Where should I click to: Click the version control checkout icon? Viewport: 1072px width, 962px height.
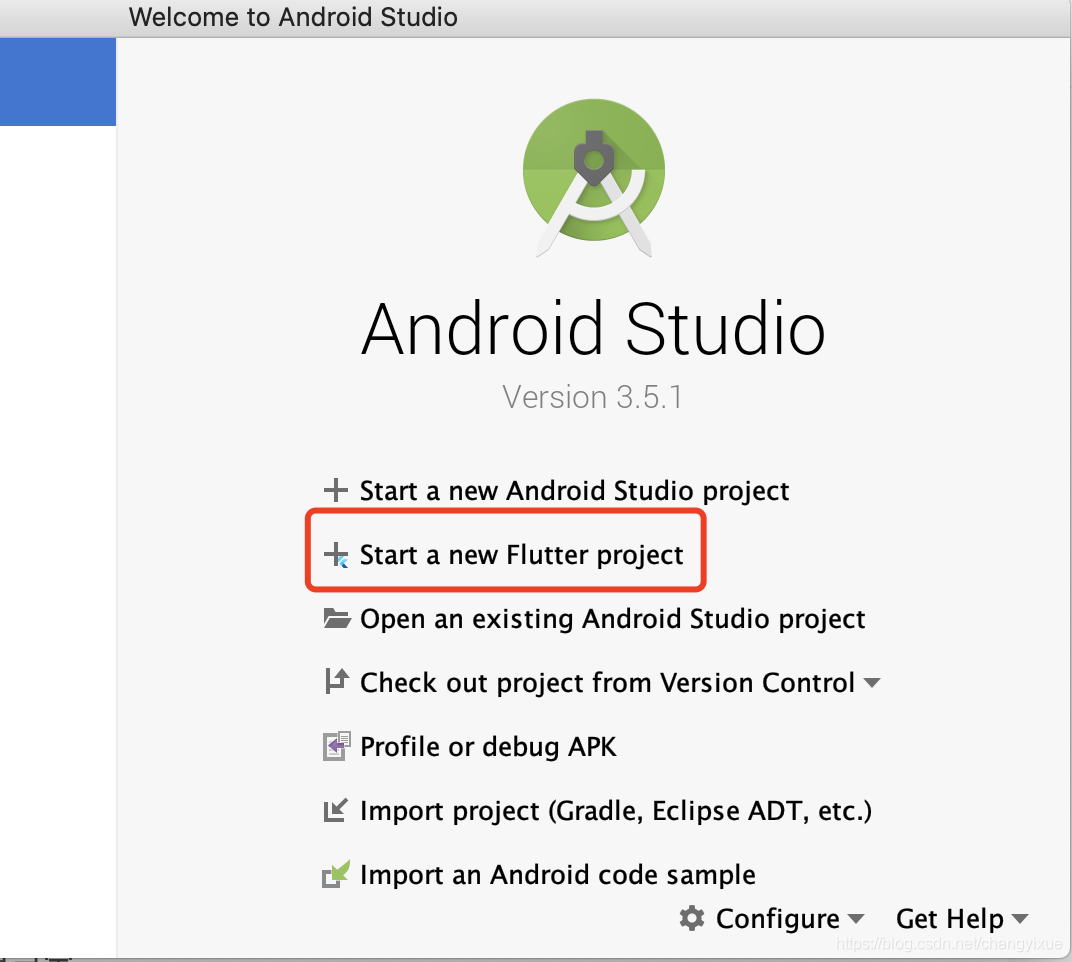pos(336,682)
